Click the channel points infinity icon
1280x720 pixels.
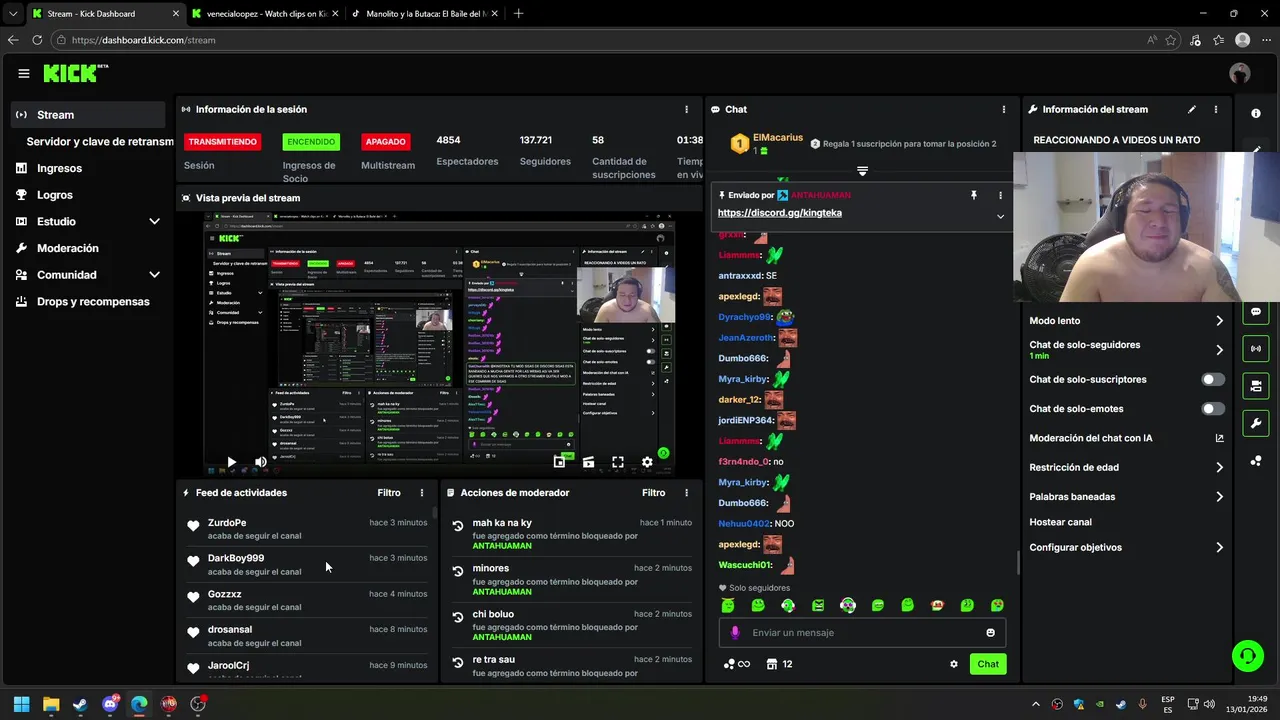[737, 664]
